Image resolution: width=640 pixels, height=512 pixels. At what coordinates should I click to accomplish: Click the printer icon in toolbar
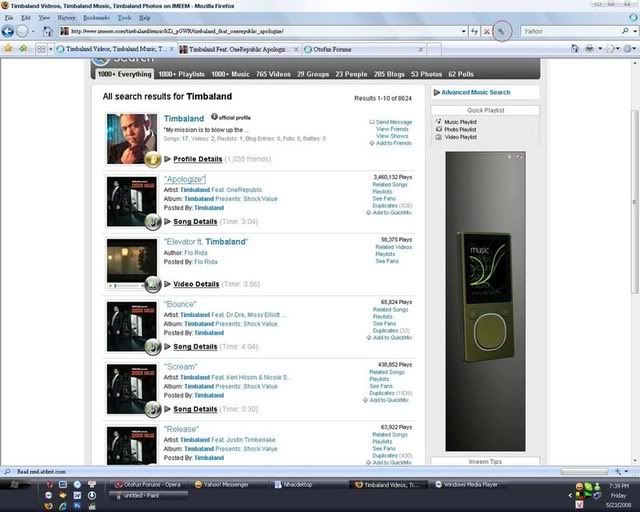tap(589, 49)
